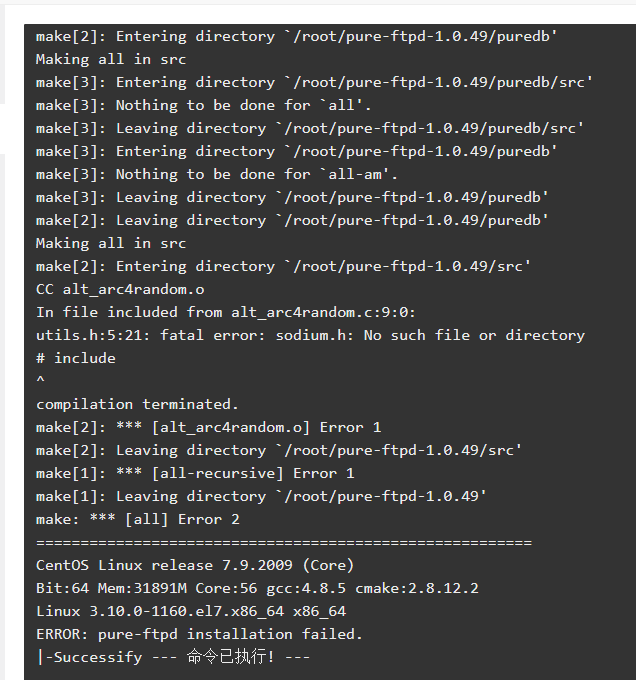The image size is (636, 680).
Task: Click 'ERROR: pure-ftpd installation failed.' text
Action: (x=199, y=634)
